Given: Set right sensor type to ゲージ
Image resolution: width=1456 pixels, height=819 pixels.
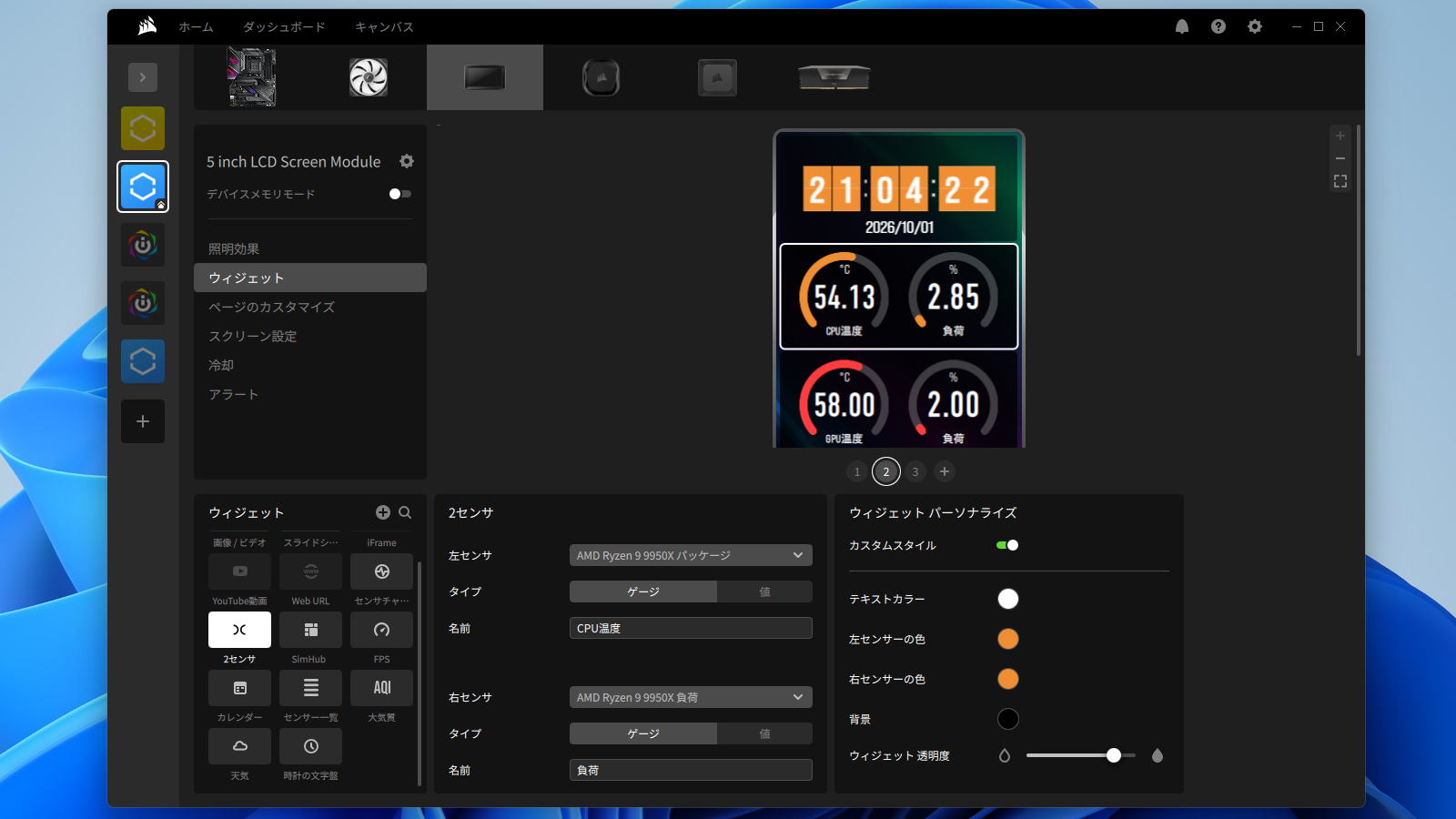Looking at the screenshot, I should tap(643, 733).
